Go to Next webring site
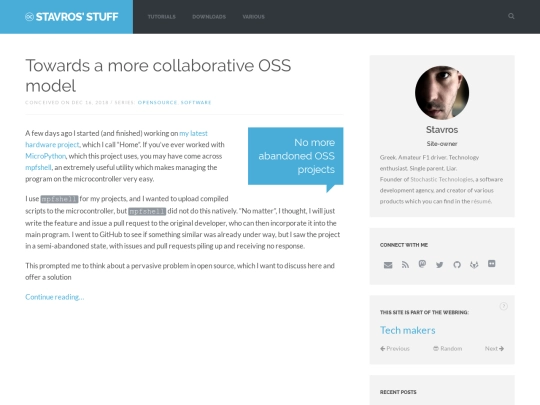This screenshot has height=405, width=540. coord(494,349)
